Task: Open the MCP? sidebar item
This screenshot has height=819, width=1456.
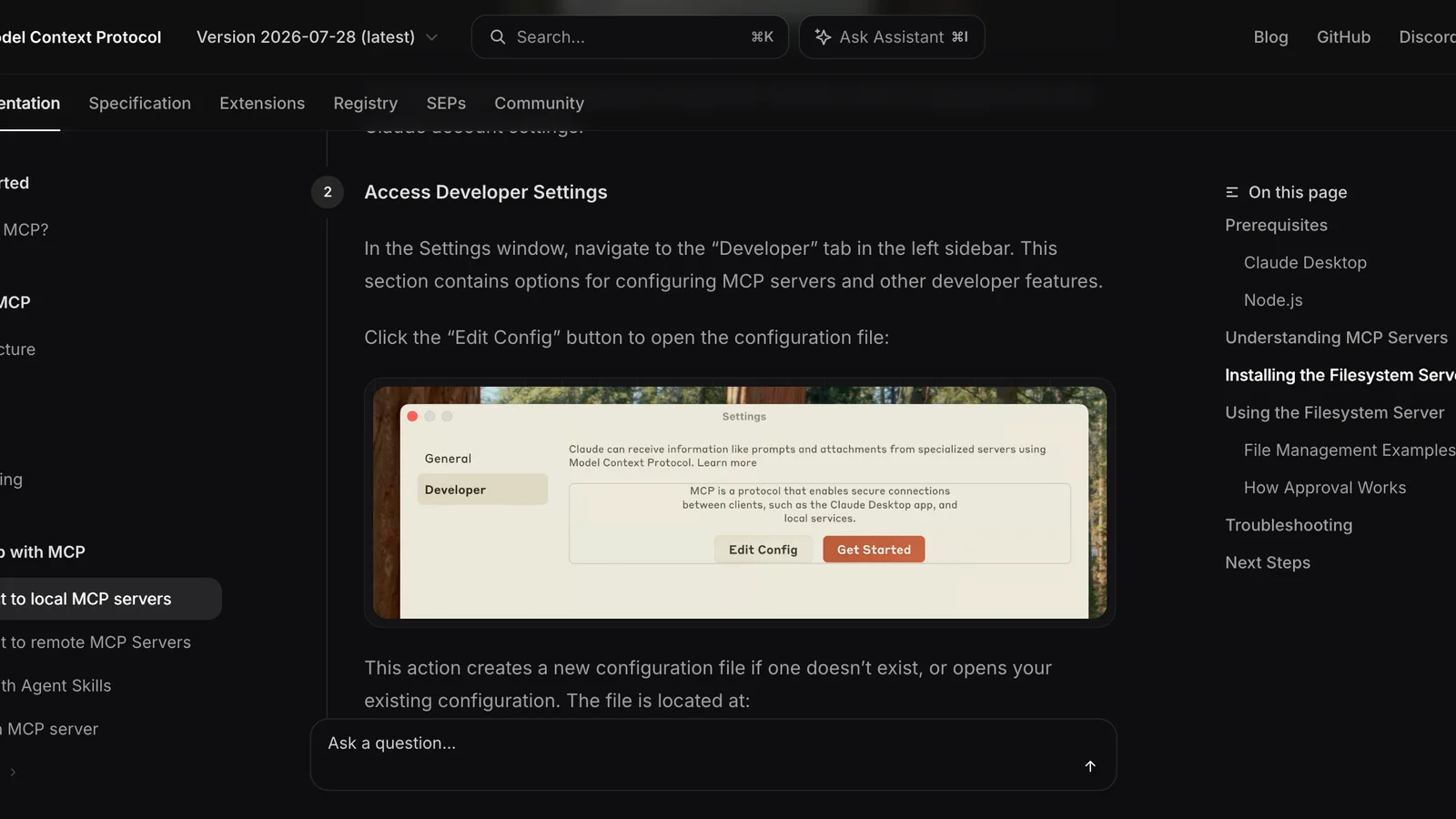Action: point(25,230)
